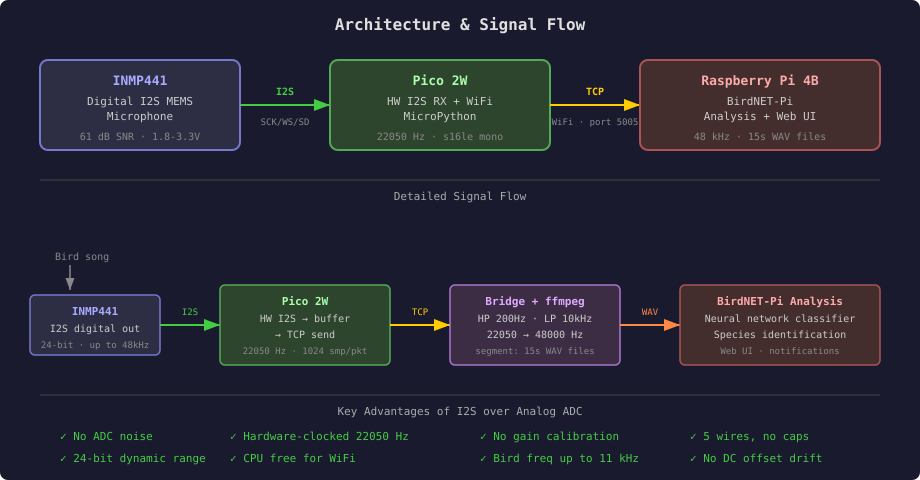Click '22050 Hz · 1024 smp/pkt' text
This screenshot has width=920, height=480.
coord(305,351)
